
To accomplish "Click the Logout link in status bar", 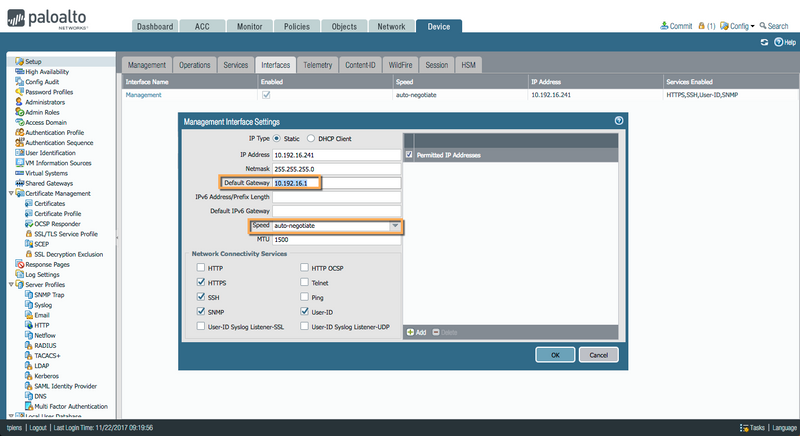I will pyautogui.click(x=38, y=428).
